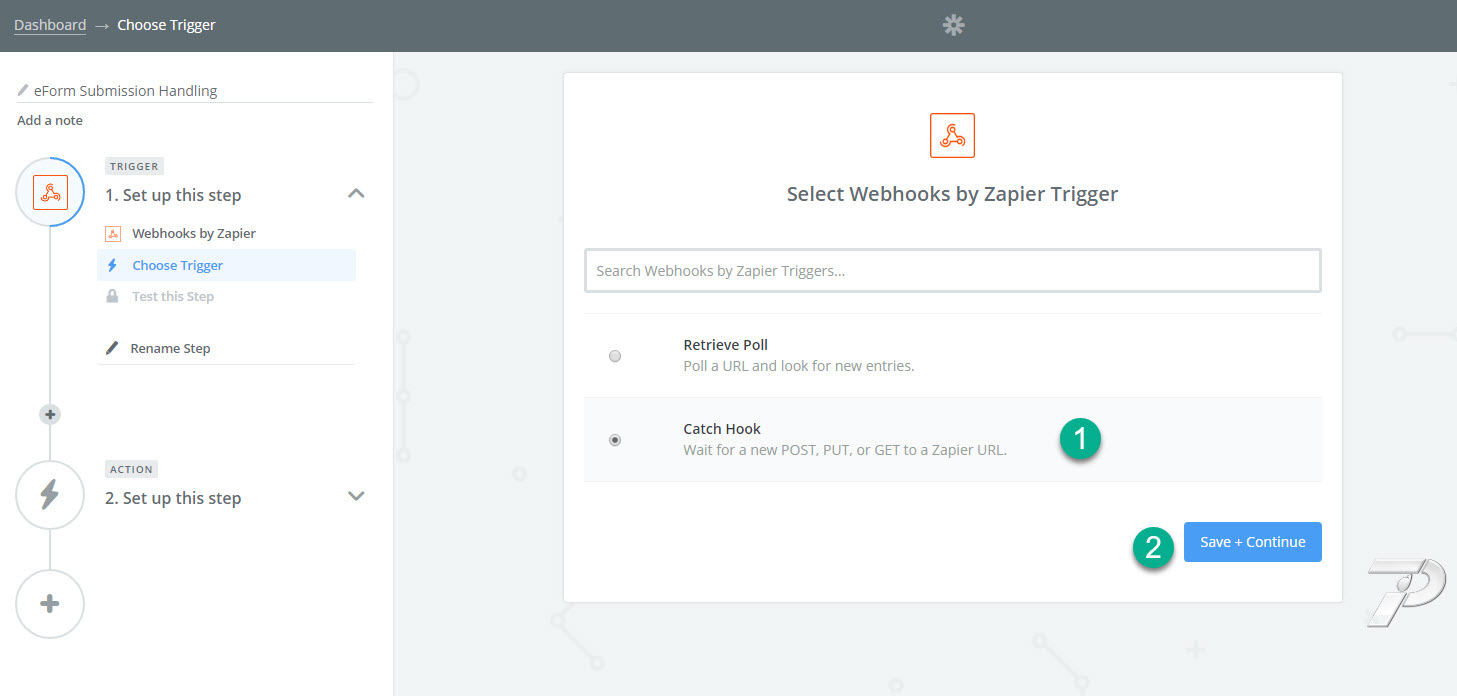Screen dimensions: 1457x696
Task: Select the Retrieve Poll radio button
Action: 615,356
